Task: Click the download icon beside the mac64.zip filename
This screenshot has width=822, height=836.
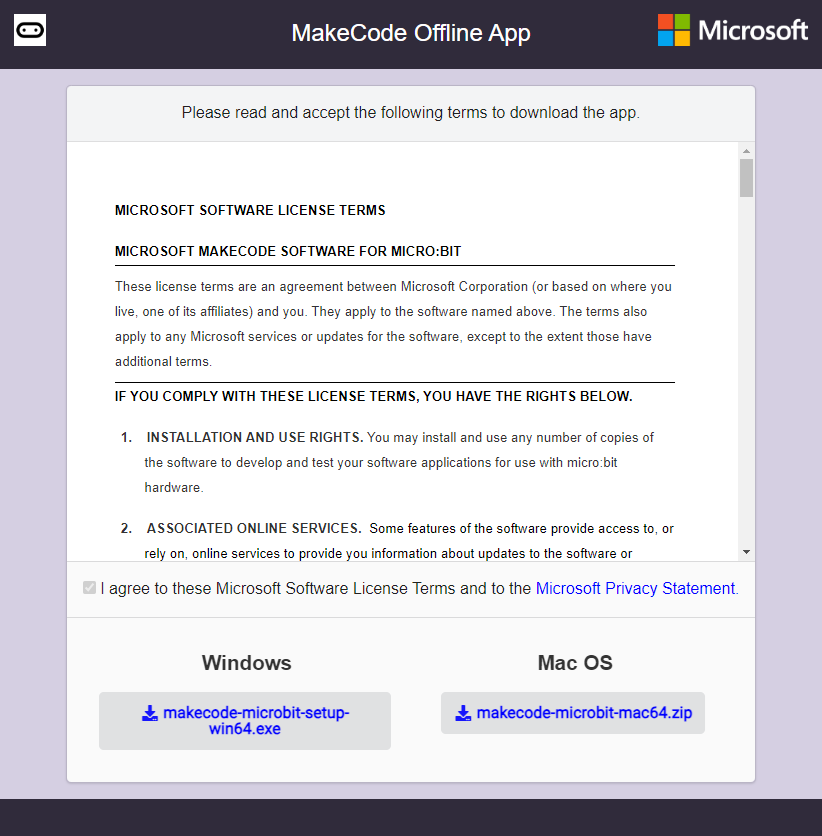Action: [x=463, y=713]
